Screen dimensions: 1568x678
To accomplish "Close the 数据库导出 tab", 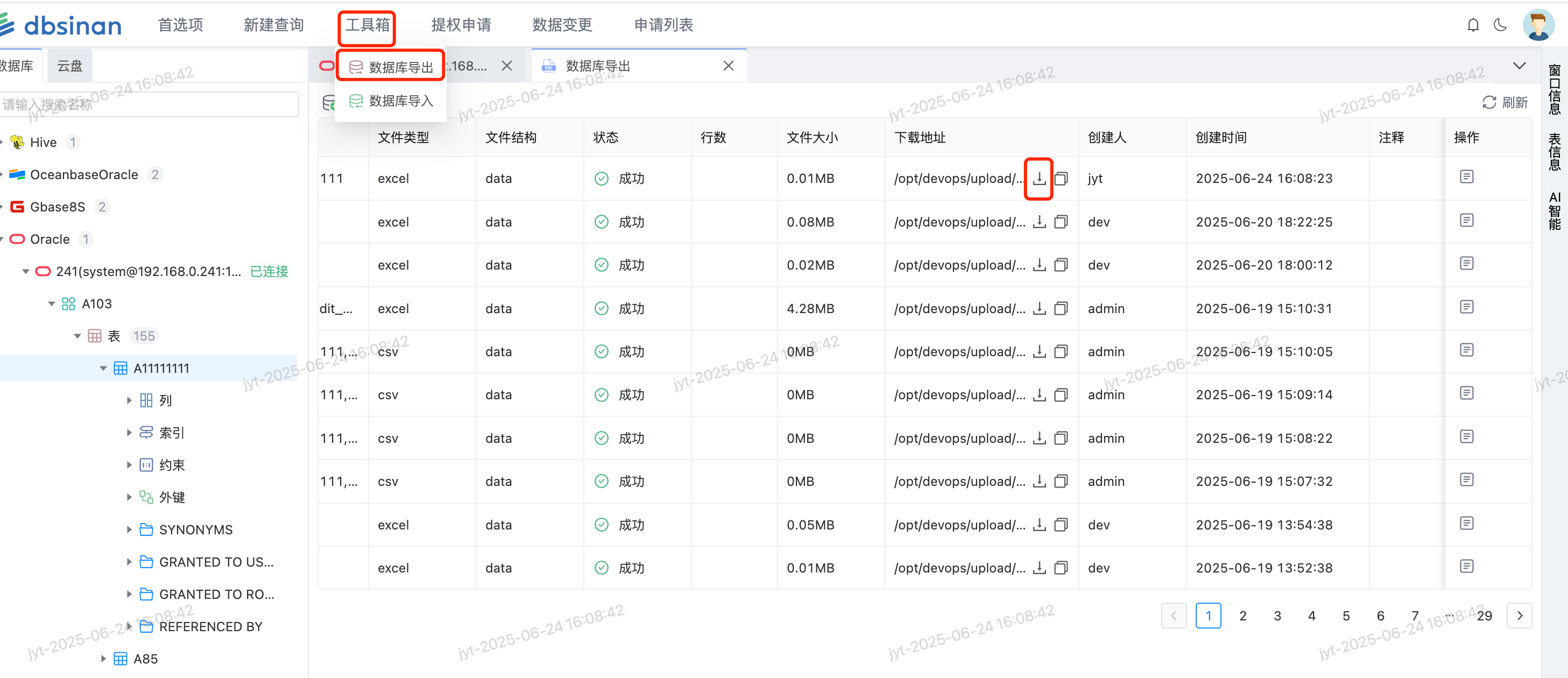I will [x=728, y=66].
